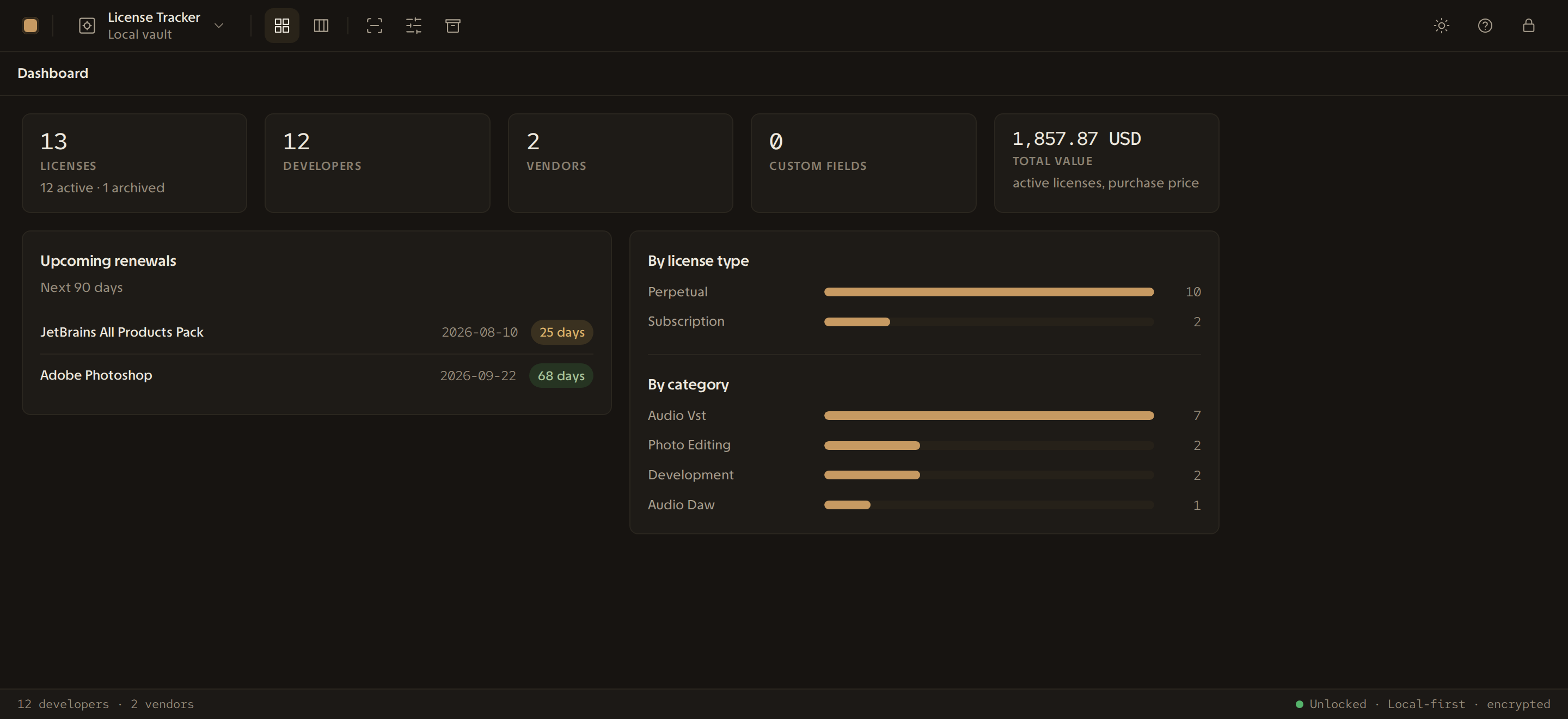Select the Perpetual label
Viewport: 1568px width, 719px height.
(677, 291)
